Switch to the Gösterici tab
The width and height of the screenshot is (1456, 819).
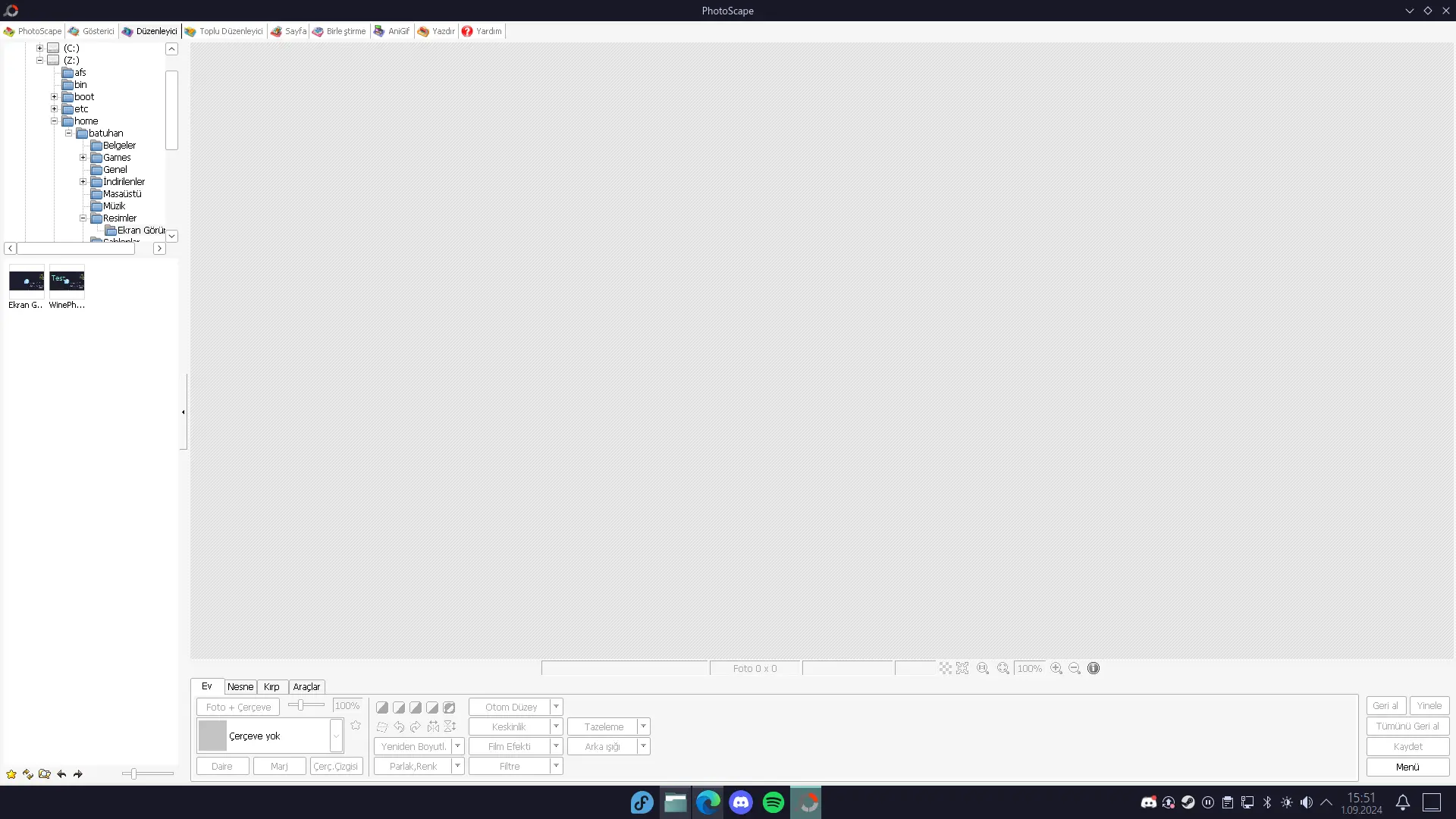pos(91,31)
